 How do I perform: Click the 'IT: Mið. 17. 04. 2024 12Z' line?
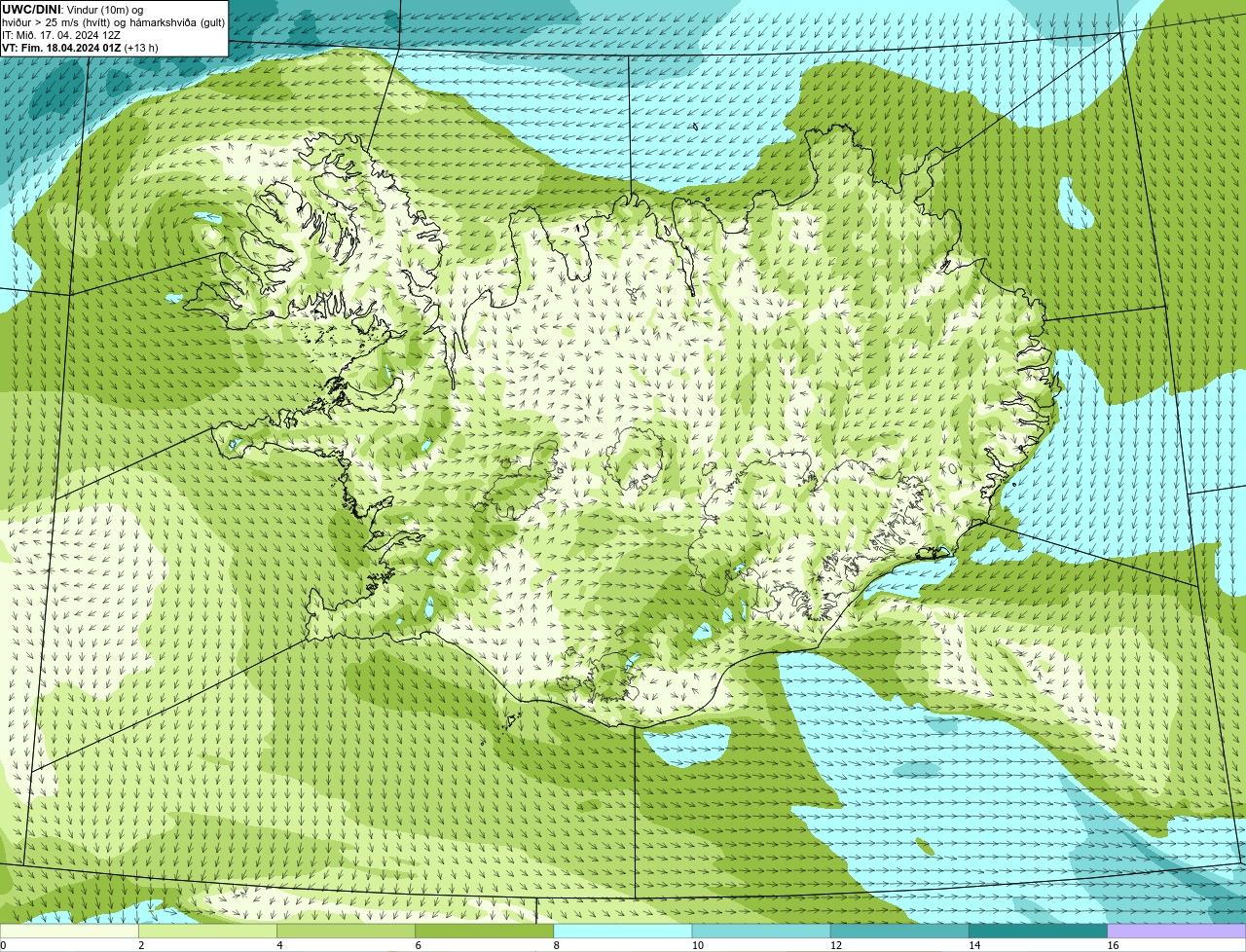coord(61,35)
